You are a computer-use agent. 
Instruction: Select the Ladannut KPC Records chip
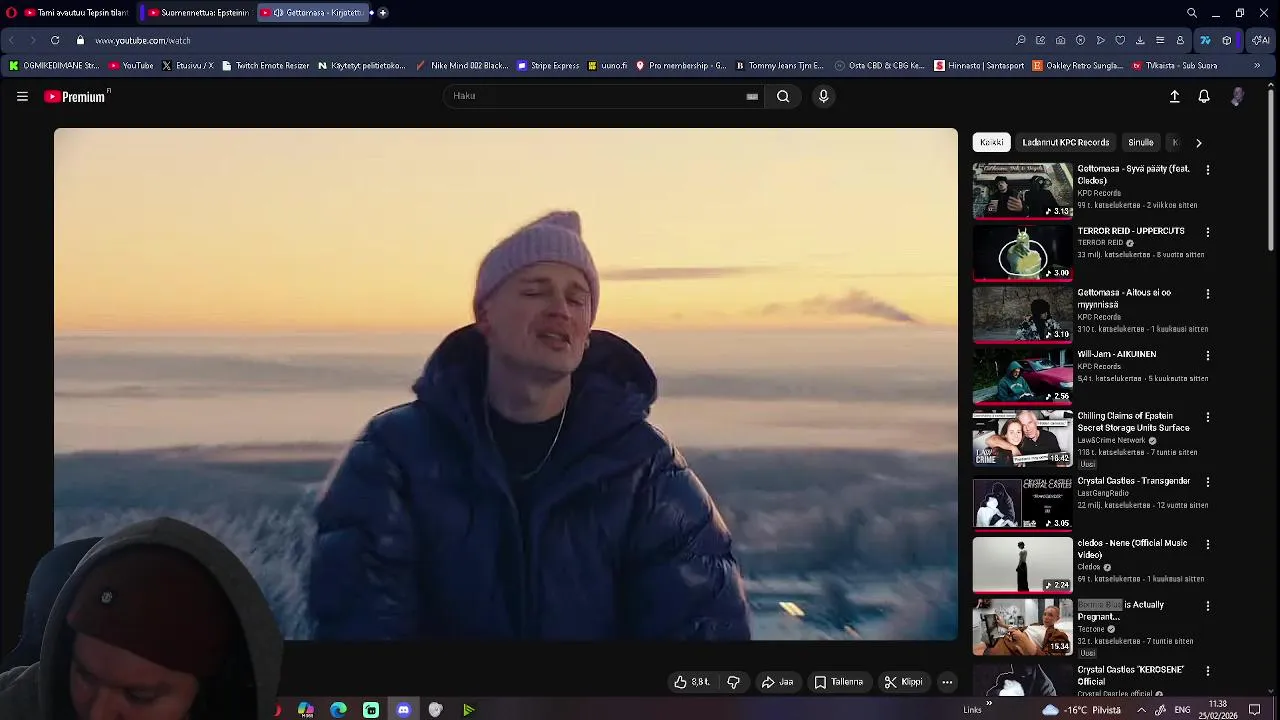1065,143
